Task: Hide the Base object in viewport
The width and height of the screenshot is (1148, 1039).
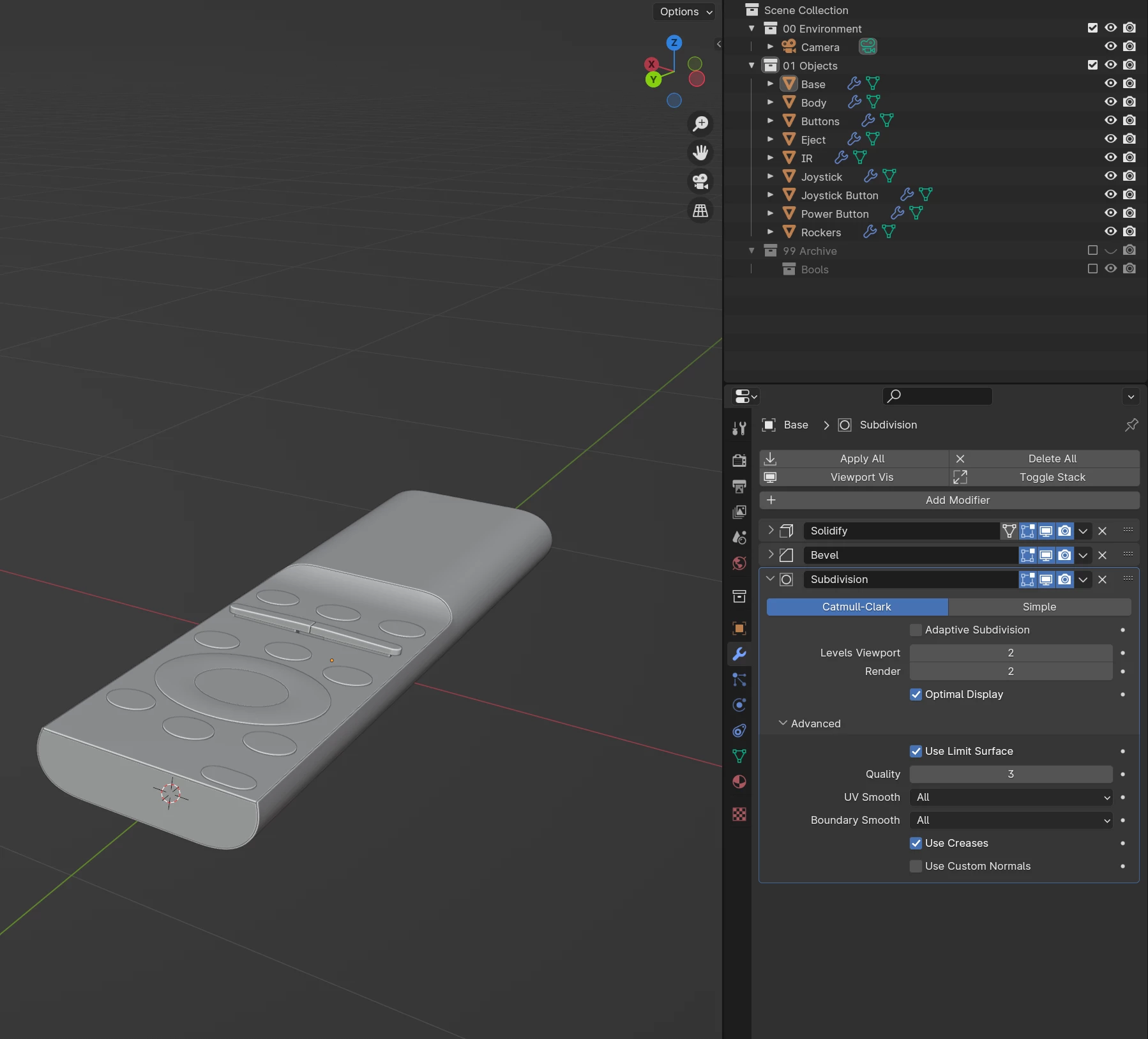Action: 1111,83
